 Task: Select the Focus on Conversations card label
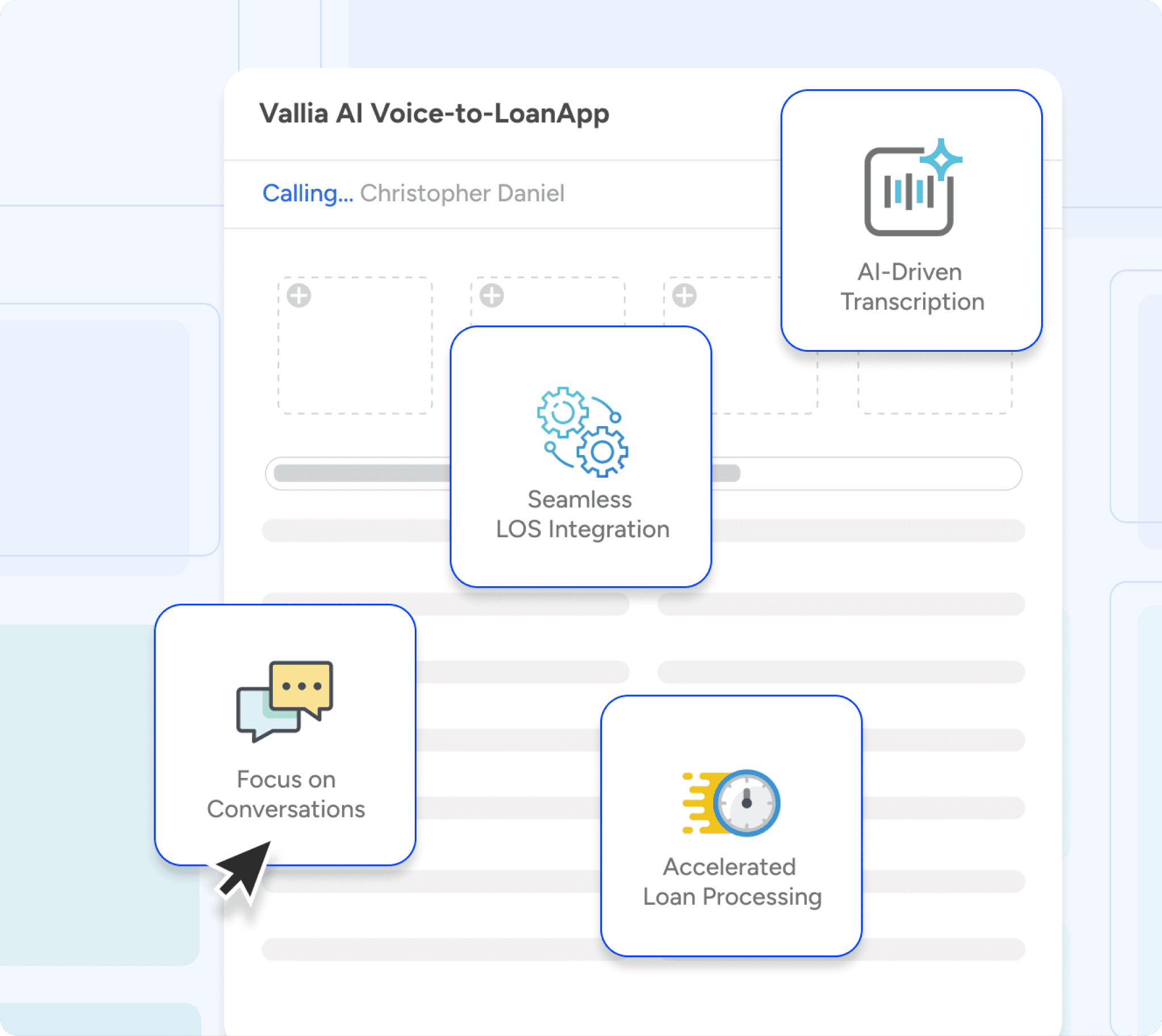pos(286,794)
